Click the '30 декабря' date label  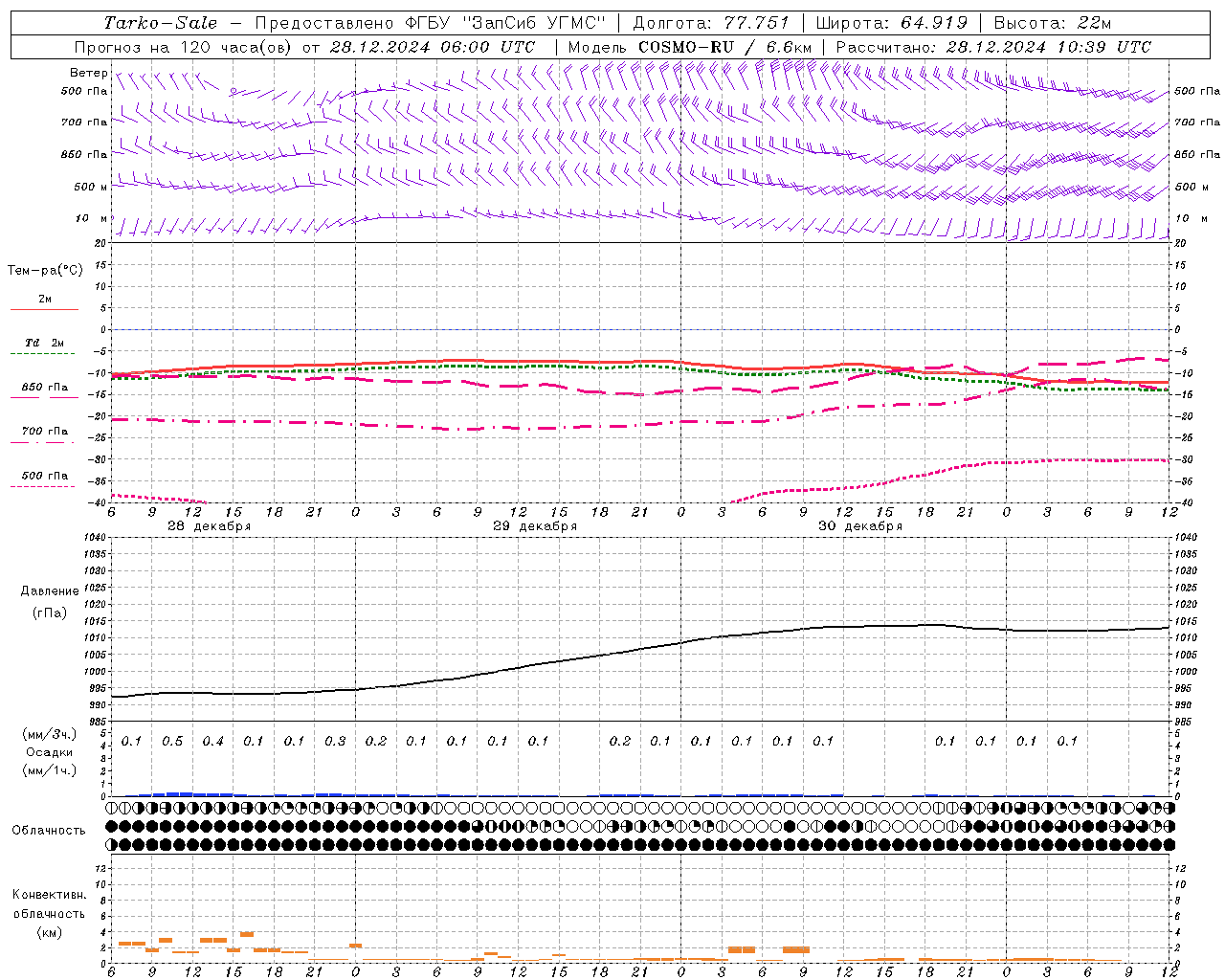click(860, 526)
